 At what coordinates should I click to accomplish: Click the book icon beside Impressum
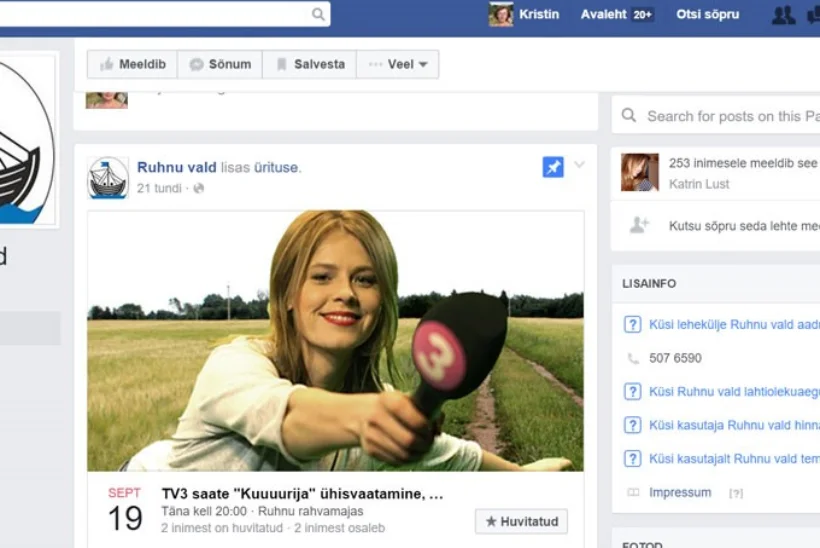tap(633, 493)
